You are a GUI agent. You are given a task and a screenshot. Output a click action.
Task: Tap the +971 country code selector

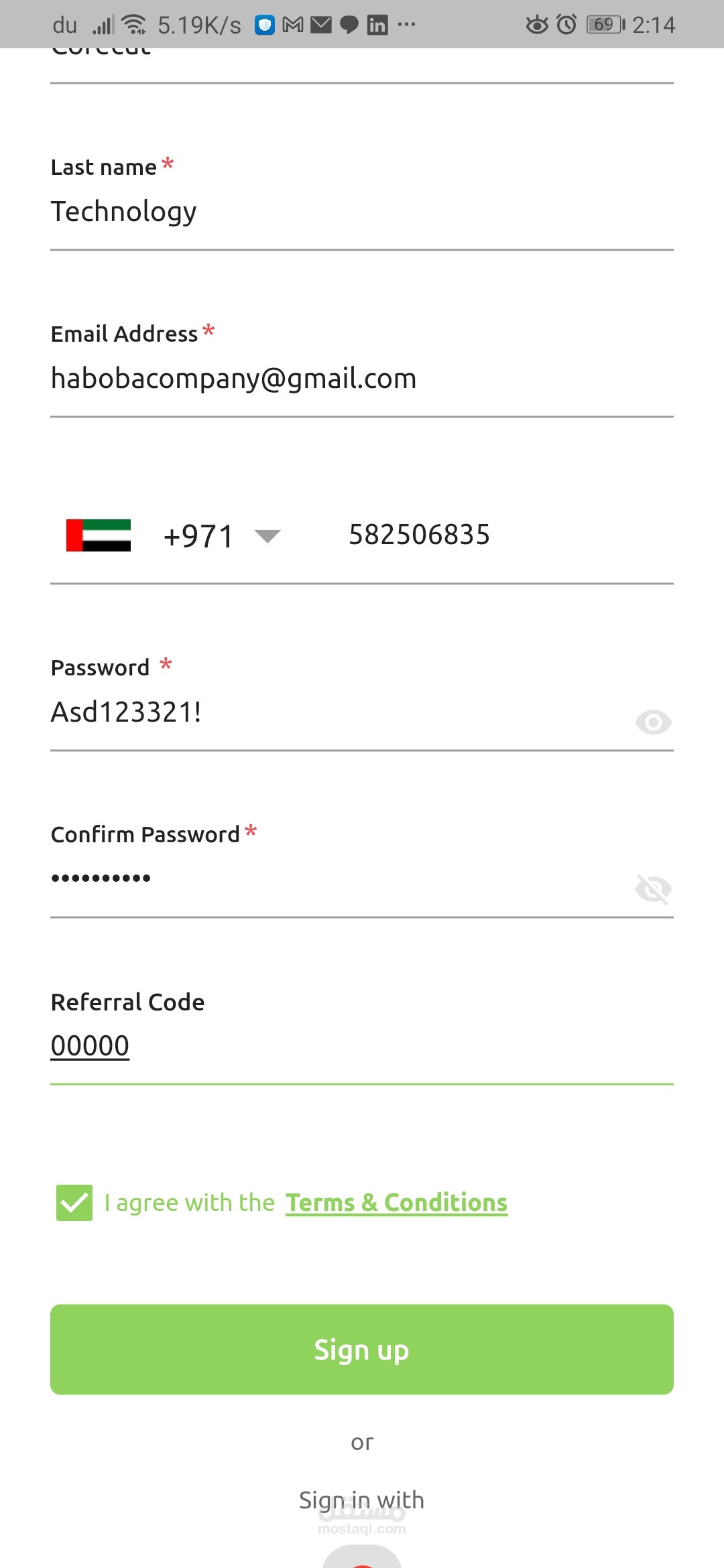(x=198, y=536)
